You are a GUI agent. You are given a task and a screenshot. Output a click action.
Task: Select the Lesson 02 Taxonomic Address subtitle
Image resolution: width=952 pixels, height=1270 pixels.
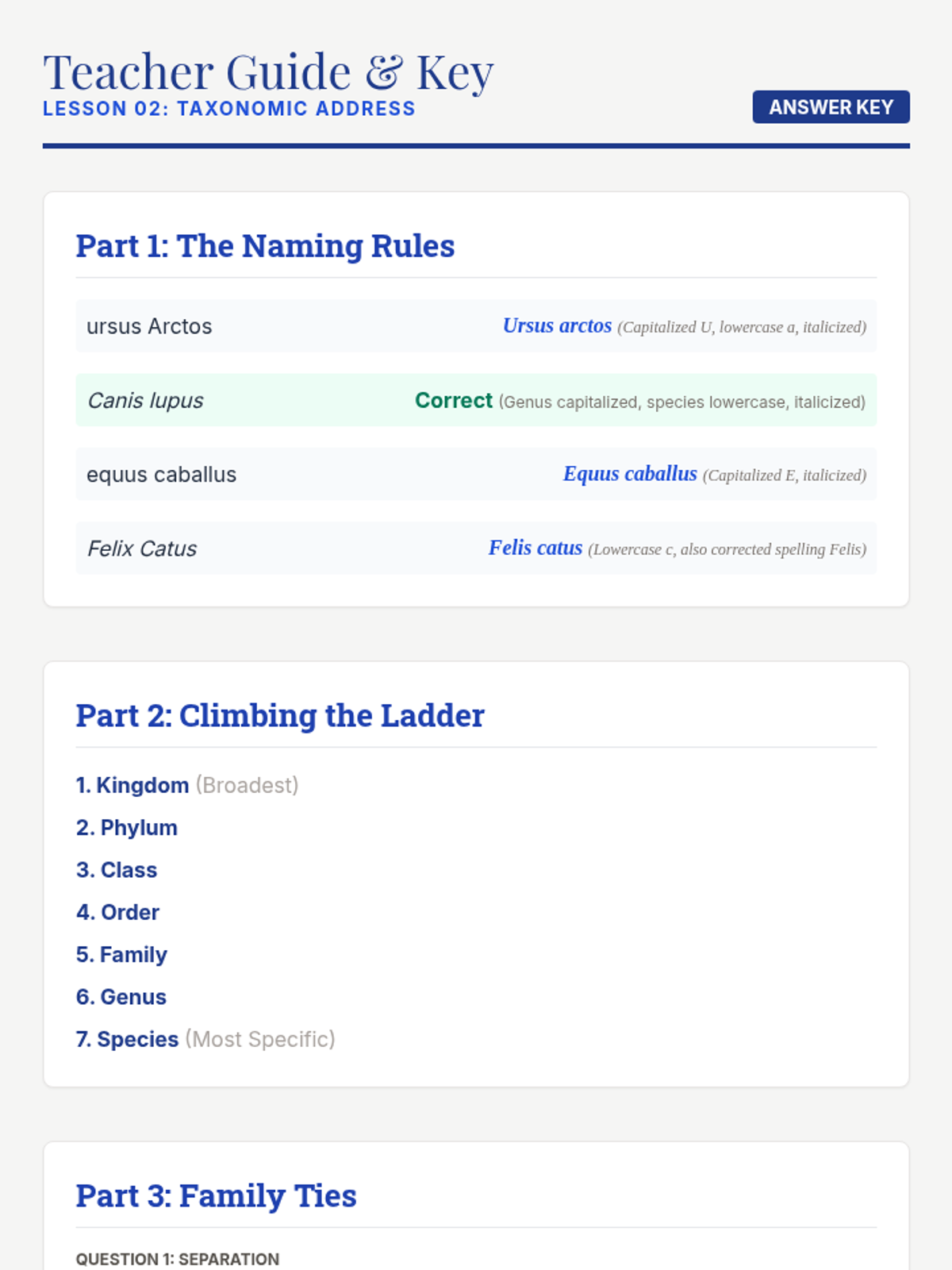tap(228, 109)
